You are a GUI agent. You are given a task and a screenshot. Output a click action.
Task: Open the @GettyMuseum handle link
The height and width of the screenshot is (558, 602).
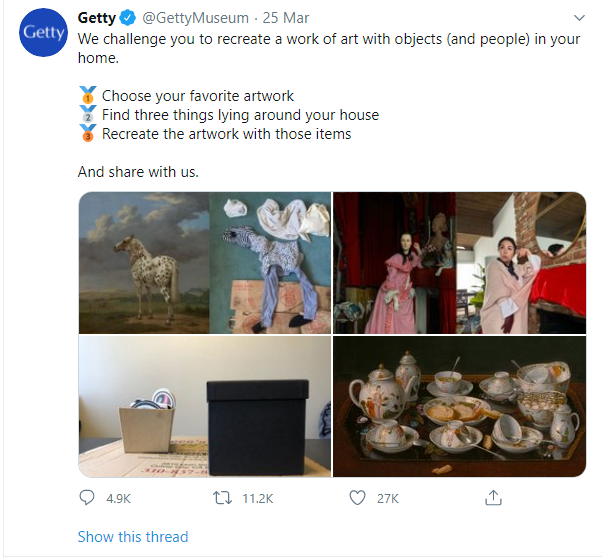194,18
